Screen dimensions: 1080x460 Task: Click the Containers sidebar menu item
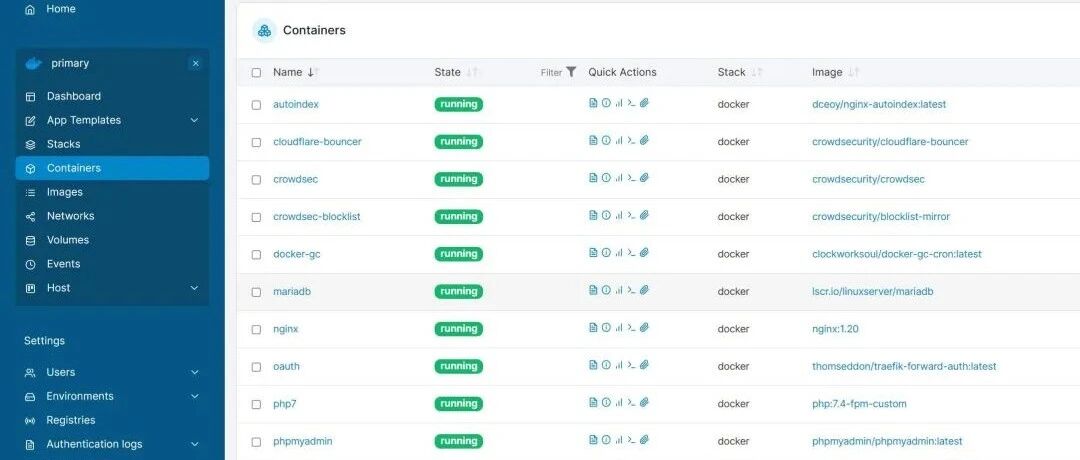112,168
